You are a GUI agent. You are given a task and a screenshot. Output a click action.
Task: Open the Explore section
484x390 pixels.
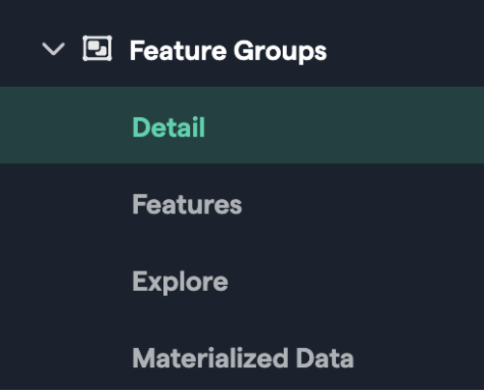pyautogui.click(x=180, y=282)
